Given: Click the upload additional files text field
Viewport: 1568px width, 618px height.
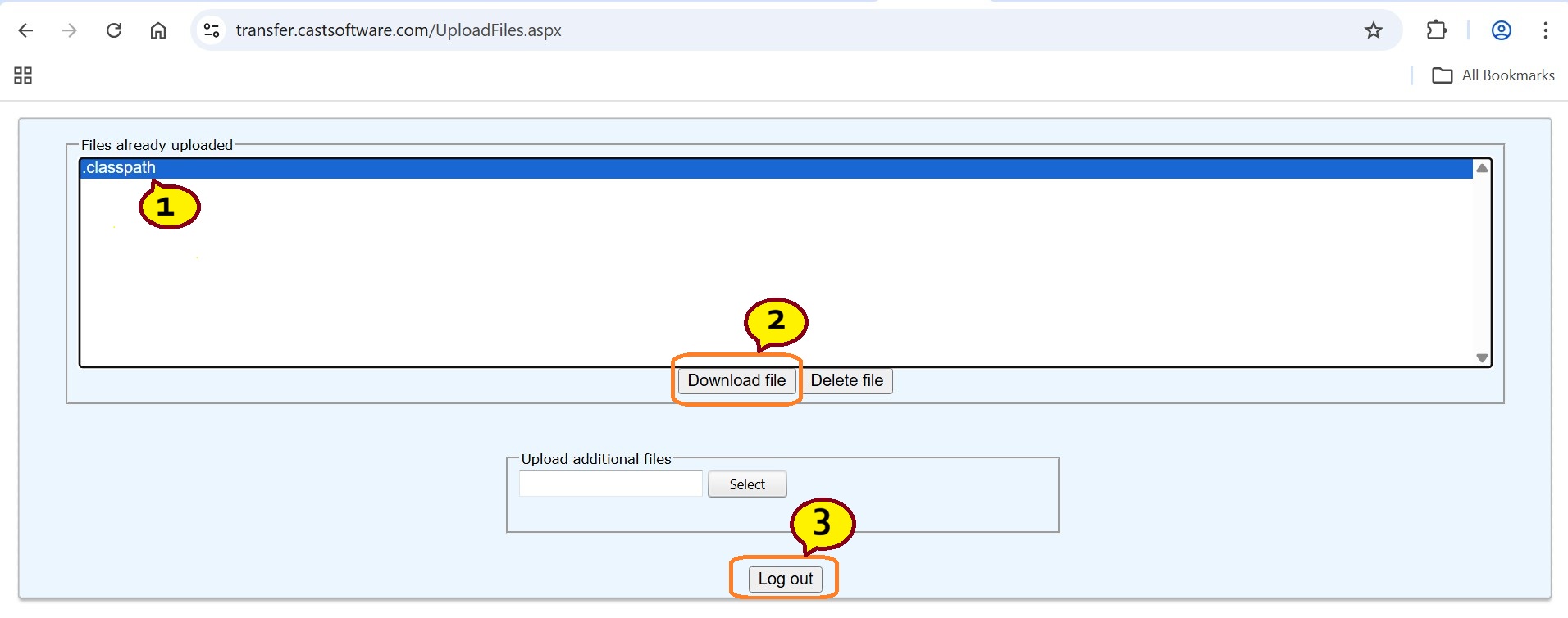Looking at the screenshot, I should pyautogui.click(x=610, y=484).
